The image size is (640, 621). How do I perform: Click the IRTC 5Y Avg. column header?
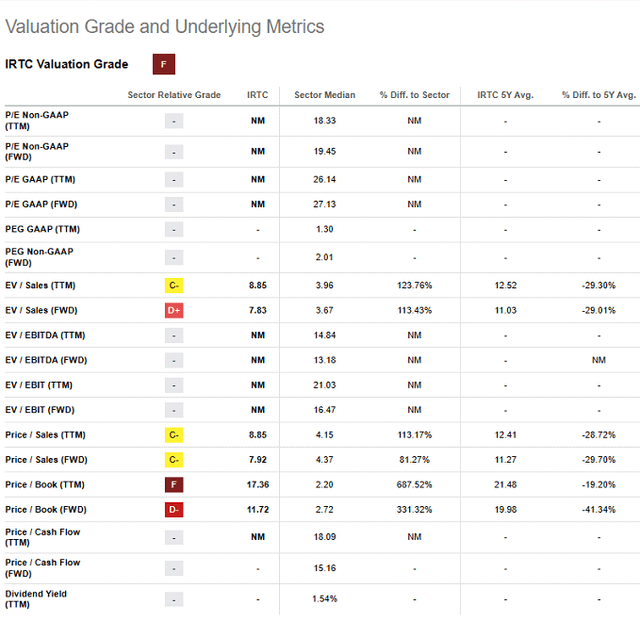coord(505,95)
